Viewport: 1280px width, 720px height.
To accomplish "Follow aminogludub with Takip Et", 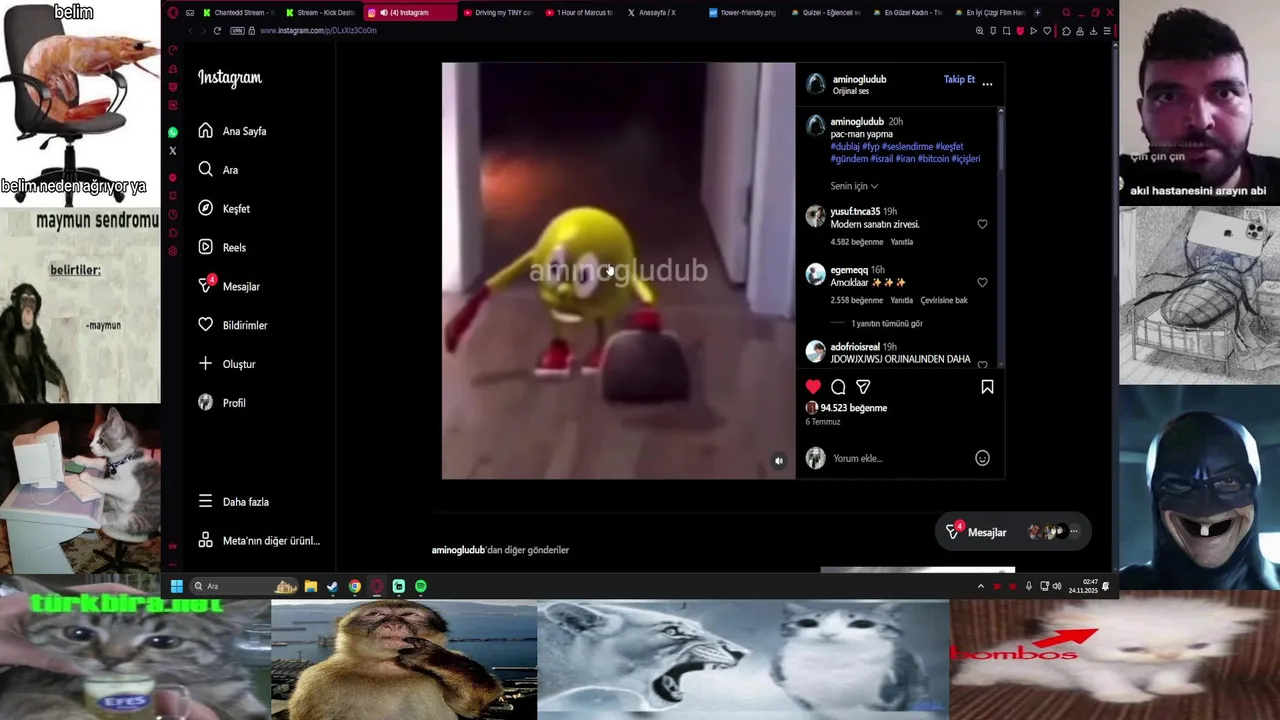I will [x=959, y=79].
